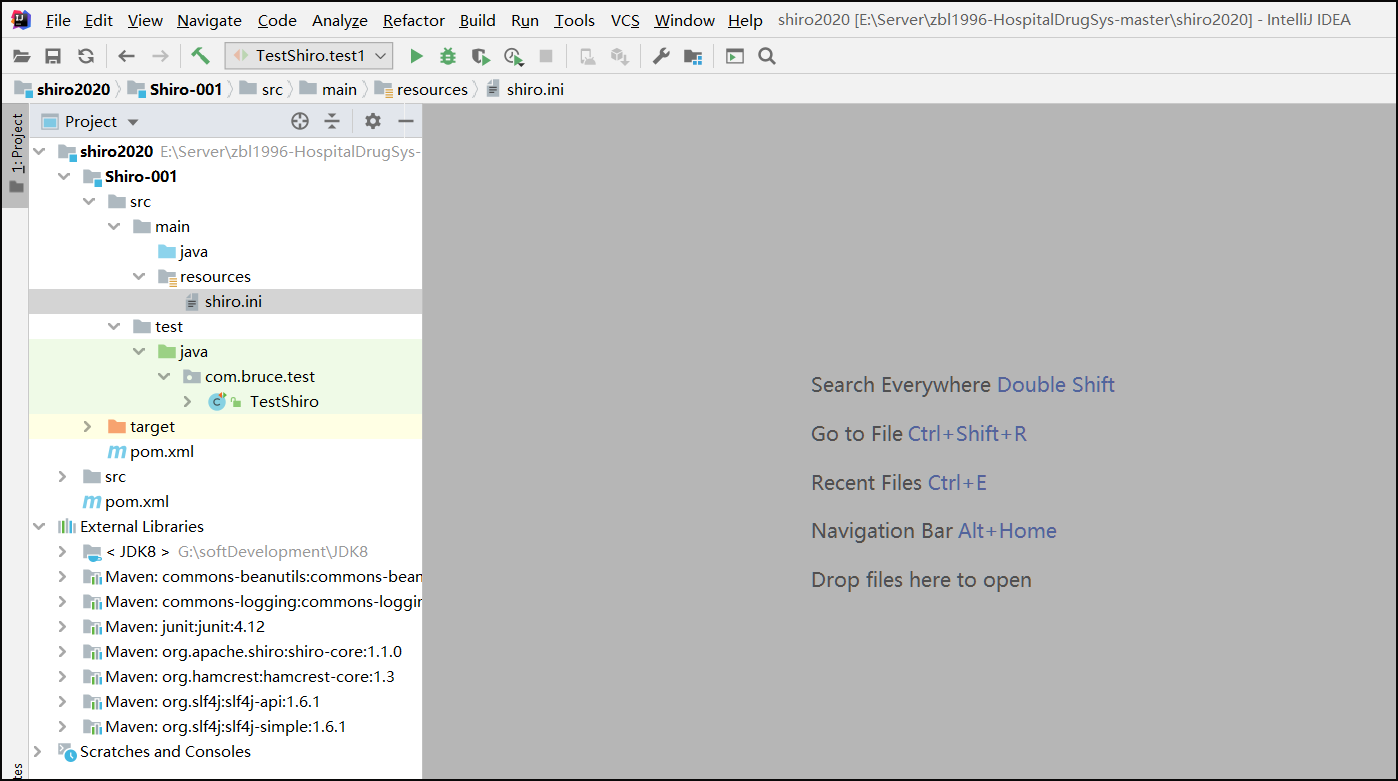Click src in the navigation breadcrumb
The height and width of the screenshot is (781, 1398).
[260, 89]
